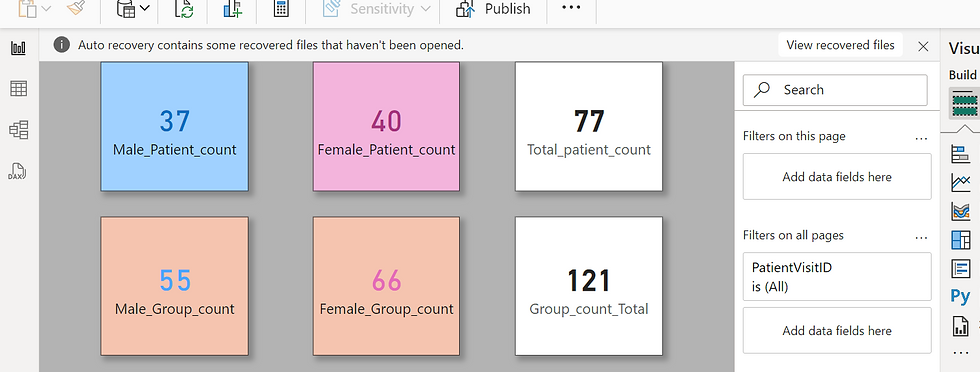Click Add data fields here under page filters
This screenshot has height=372, width=980.
pos(837,177)
